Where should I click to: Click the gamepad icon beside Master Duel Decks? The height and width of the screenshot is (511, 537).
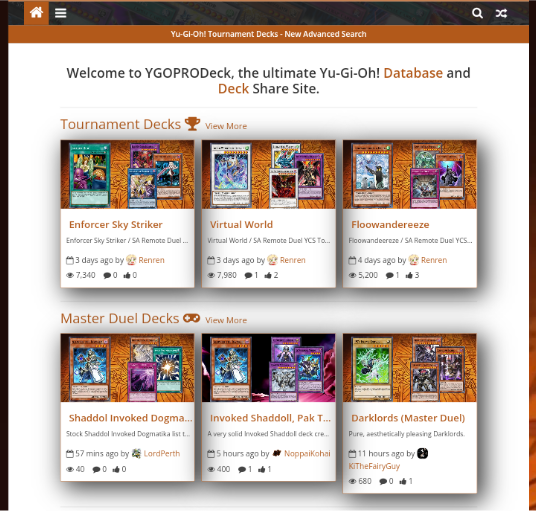tap(191, 318)
